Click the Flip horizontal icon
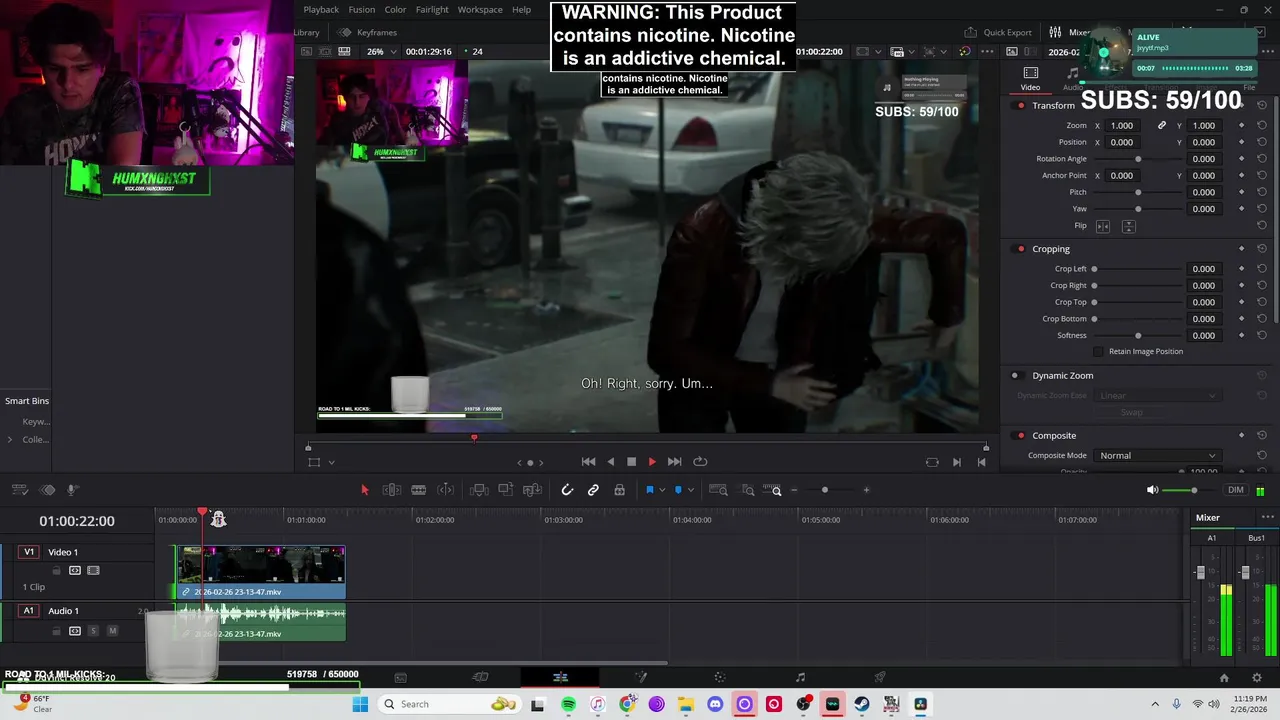This screenshot has height=720, width=1280. pyautogui.click(x=1103, y=226)
